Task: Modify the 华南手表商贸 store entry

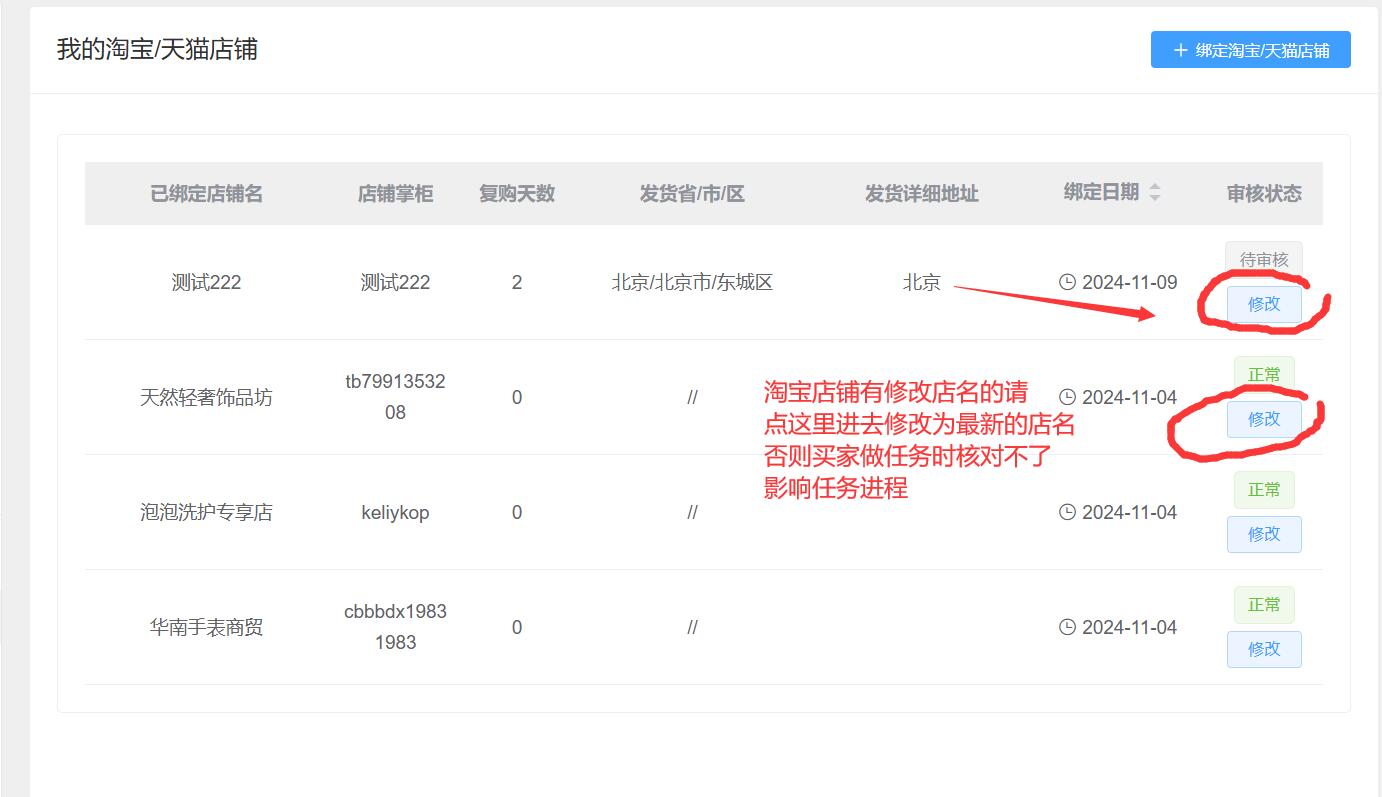Action: click(x=1264, y=649)
